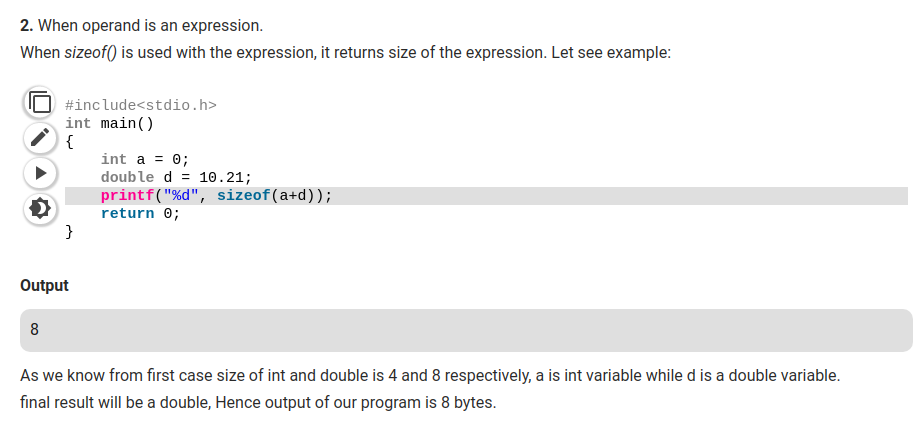
Task: Click the 'int main()' code line
Action: (109, 124)
